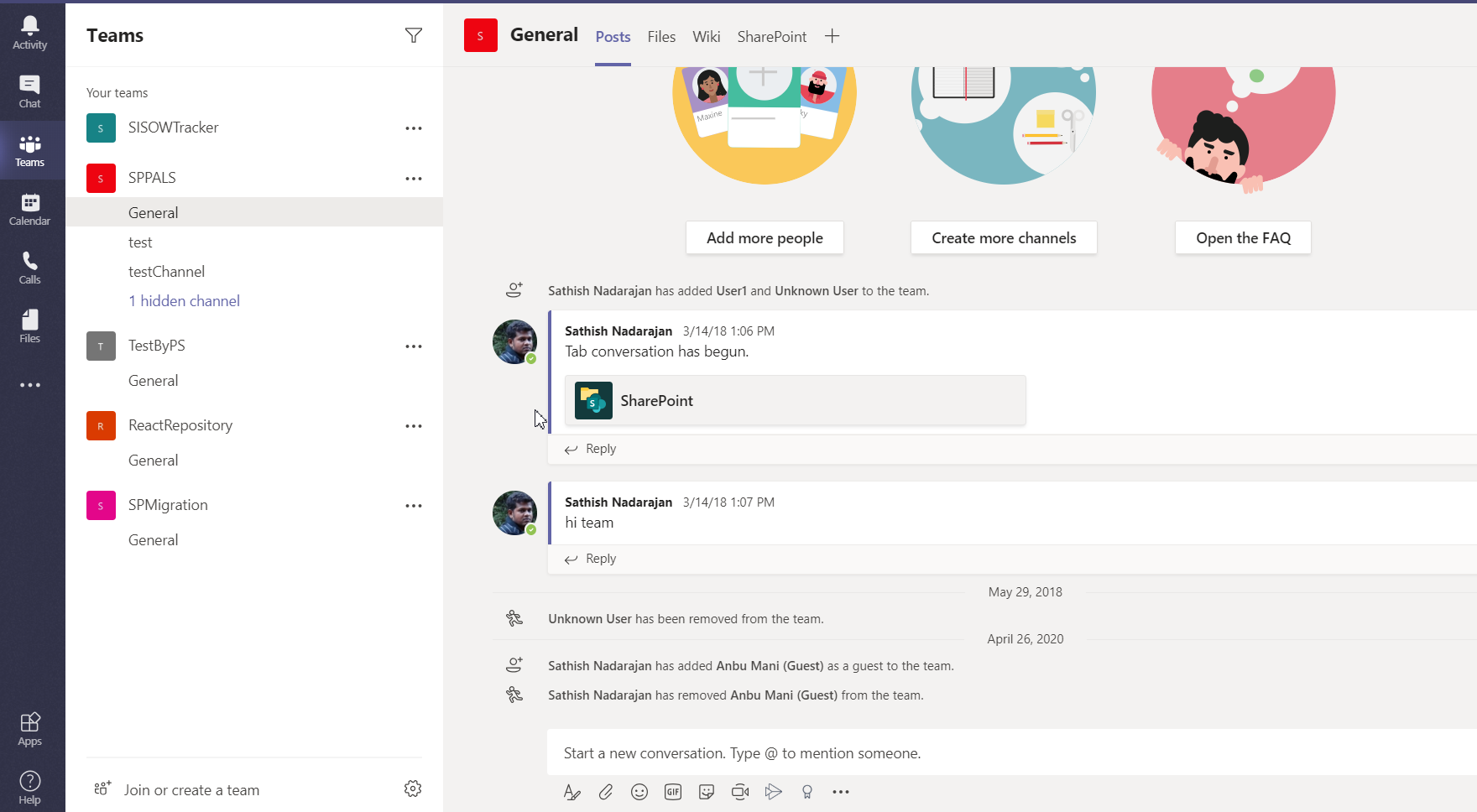Screen dimensions: 1477x812
Task: Open the sticker picker
Action: click(706, 791)
